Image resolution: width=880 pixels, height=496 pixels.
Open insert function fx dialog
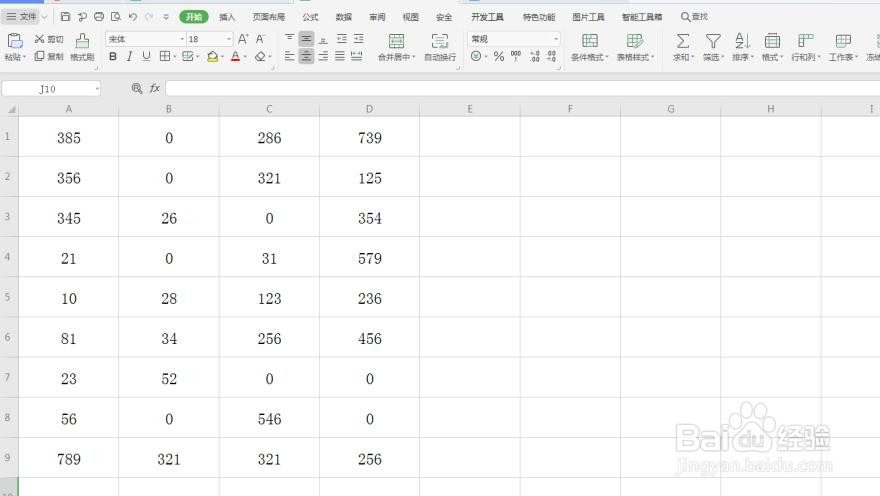[154, 88]
